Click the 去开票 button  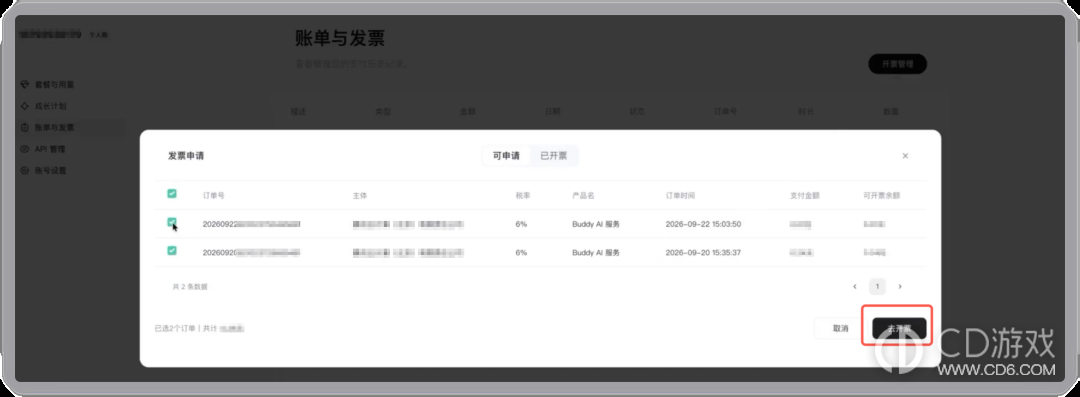point(899,328)
